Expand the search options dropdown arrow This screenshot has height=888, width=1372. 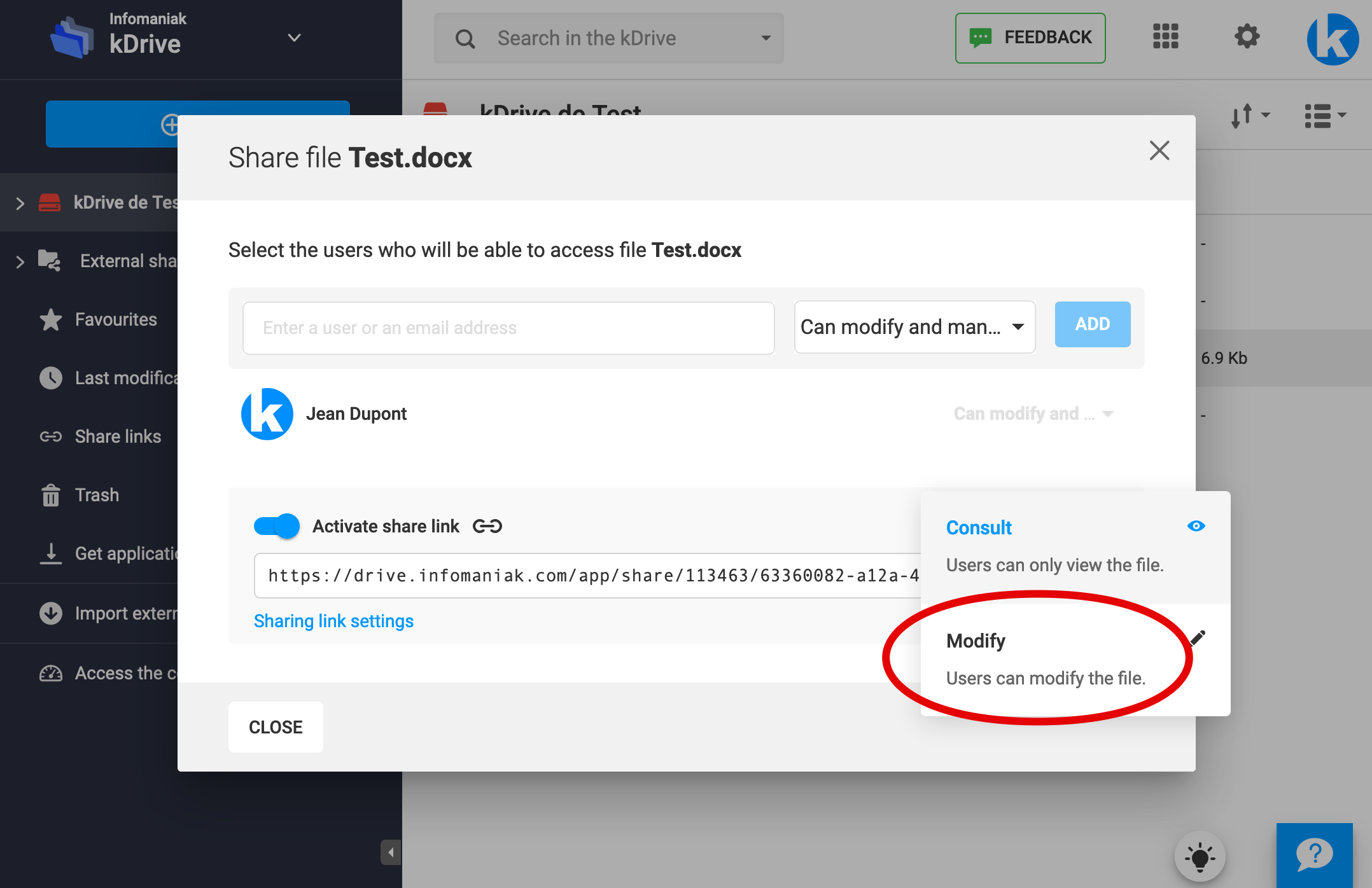[766, 38]
